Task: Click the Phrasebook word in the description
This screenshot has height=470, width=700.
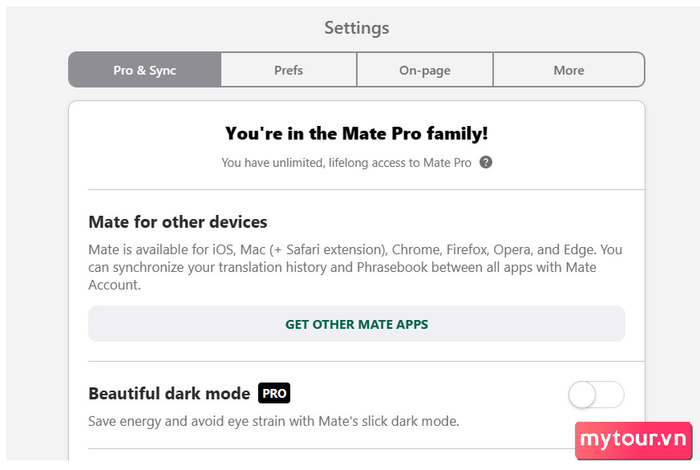Action: point(391,267)
